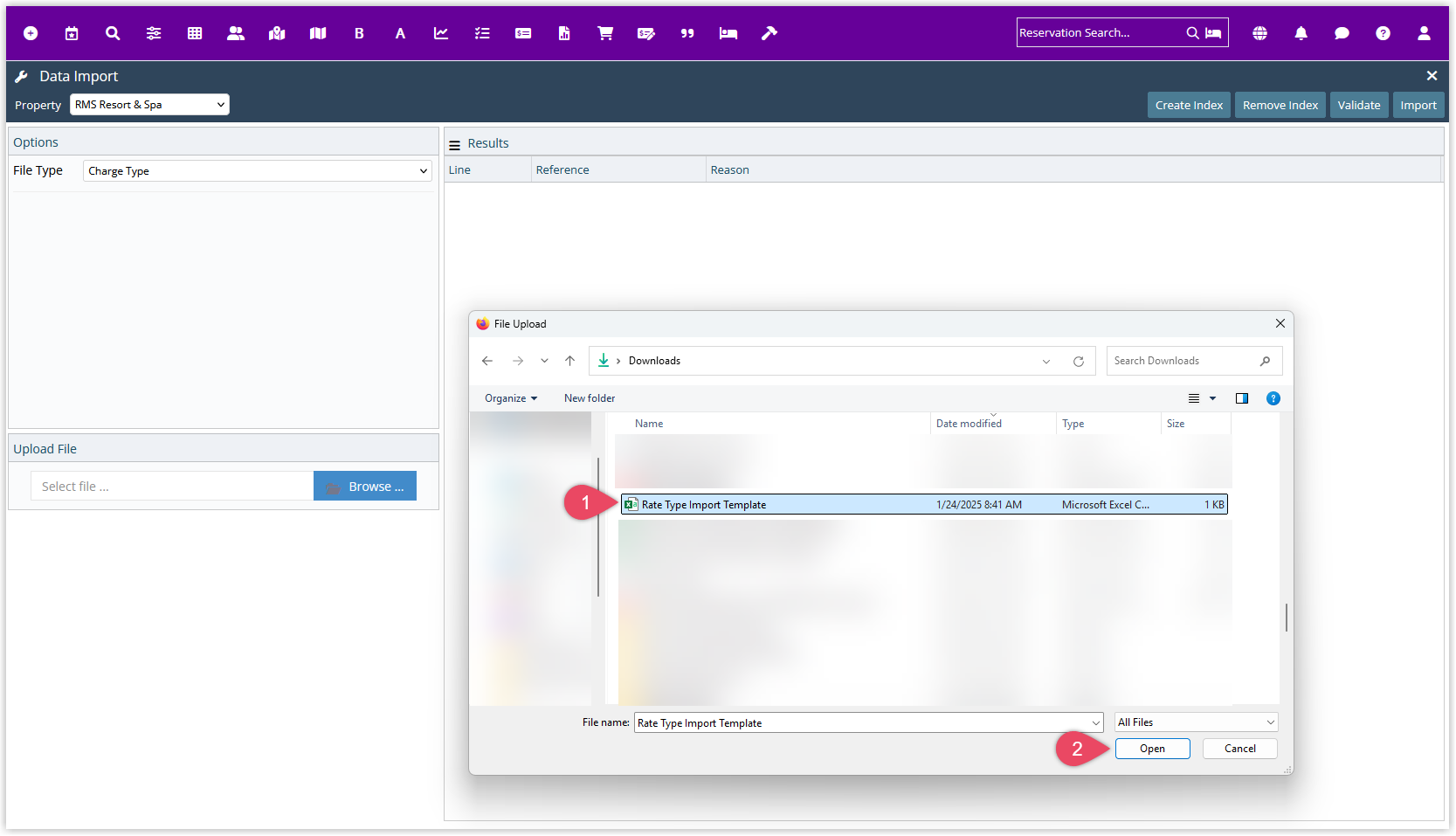The height and width of the screenshot is (836, 1456).
Task: Open the grid chart icon in toolbar
Action: [x=195, y=33]
